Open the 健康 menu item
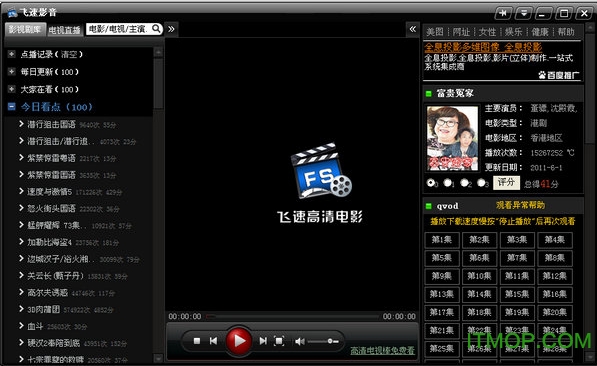 pos(540,32)
